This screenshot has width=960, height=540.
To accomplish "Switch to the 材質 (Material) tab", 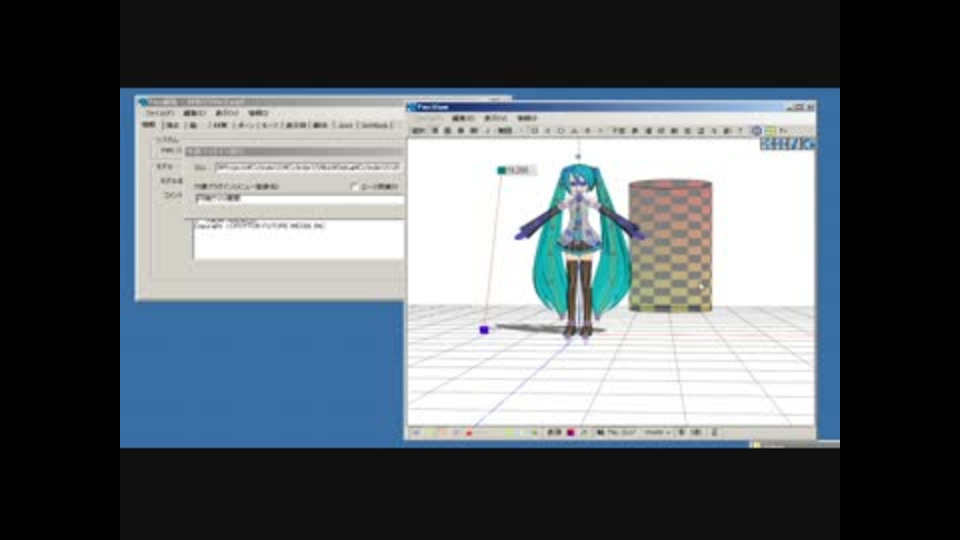I will pyautogui.click(x=220, y=125).
